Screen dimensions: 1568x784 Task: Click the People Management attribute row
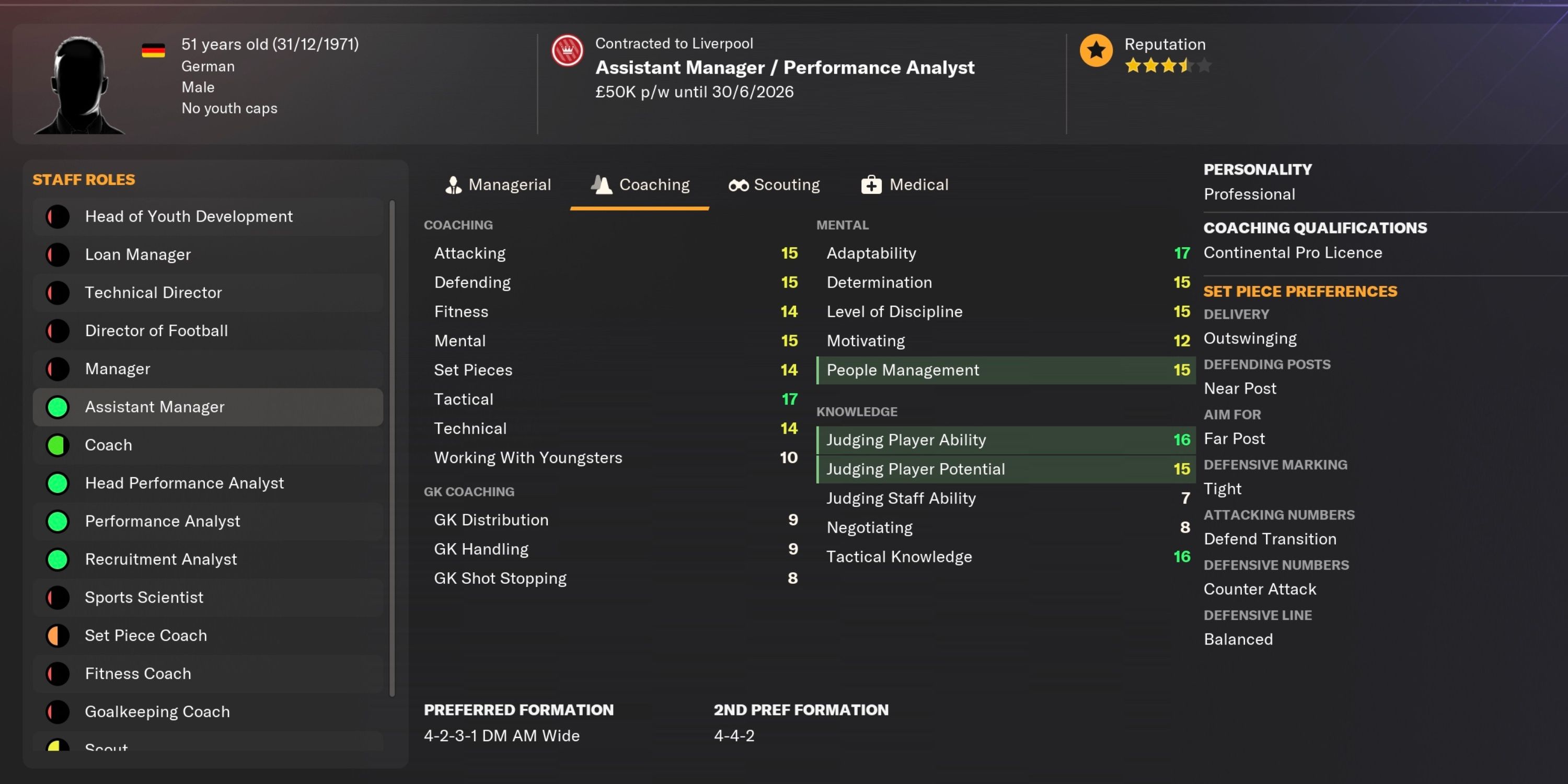pos(1005,370)
